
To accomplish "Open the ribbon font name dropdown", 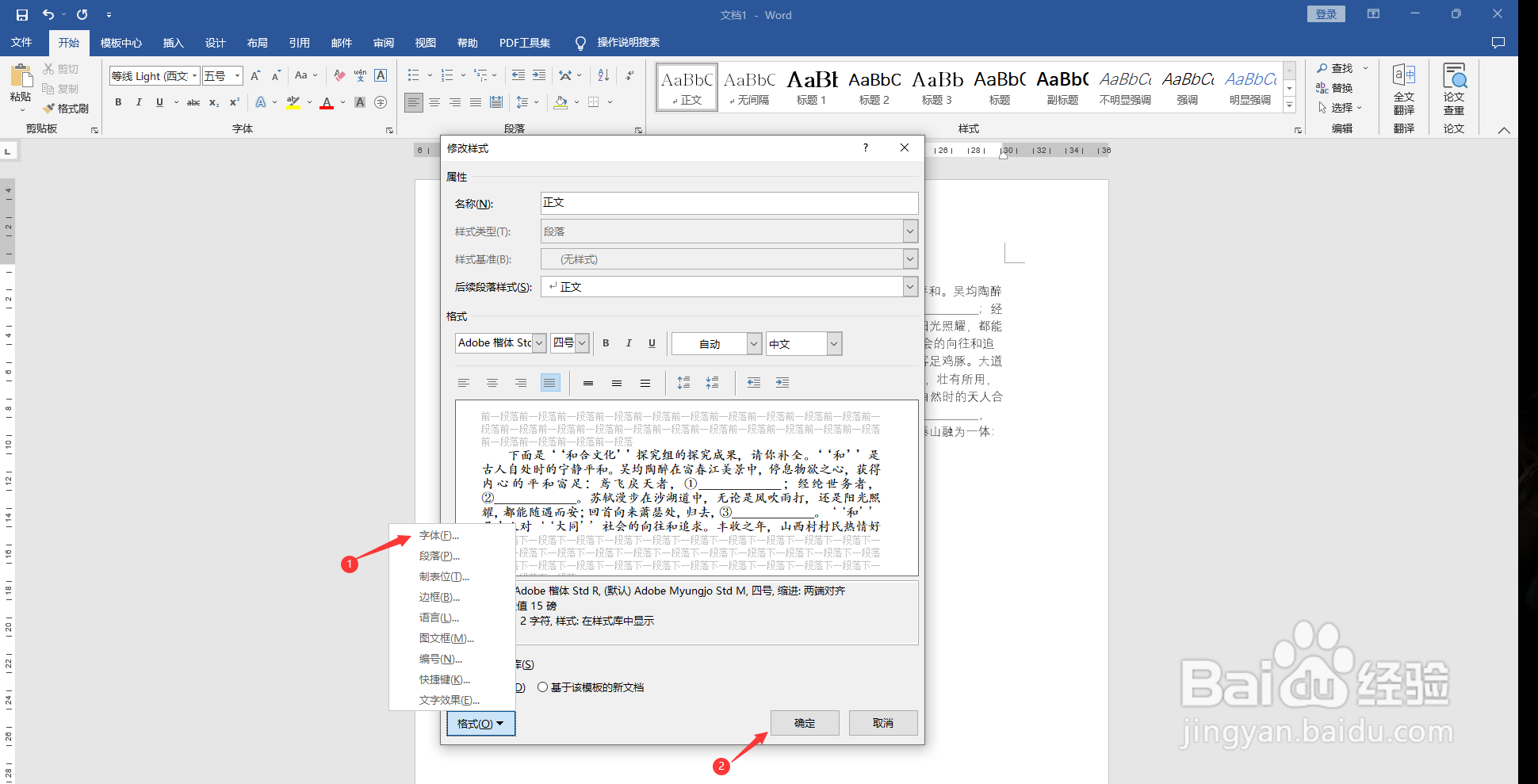I will point(194,76).
